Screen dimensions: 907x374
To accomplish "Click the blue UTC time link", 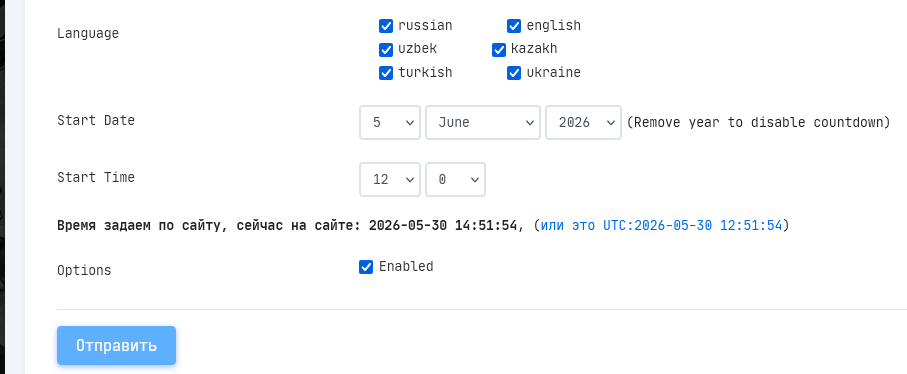I will tap(661, 225).
